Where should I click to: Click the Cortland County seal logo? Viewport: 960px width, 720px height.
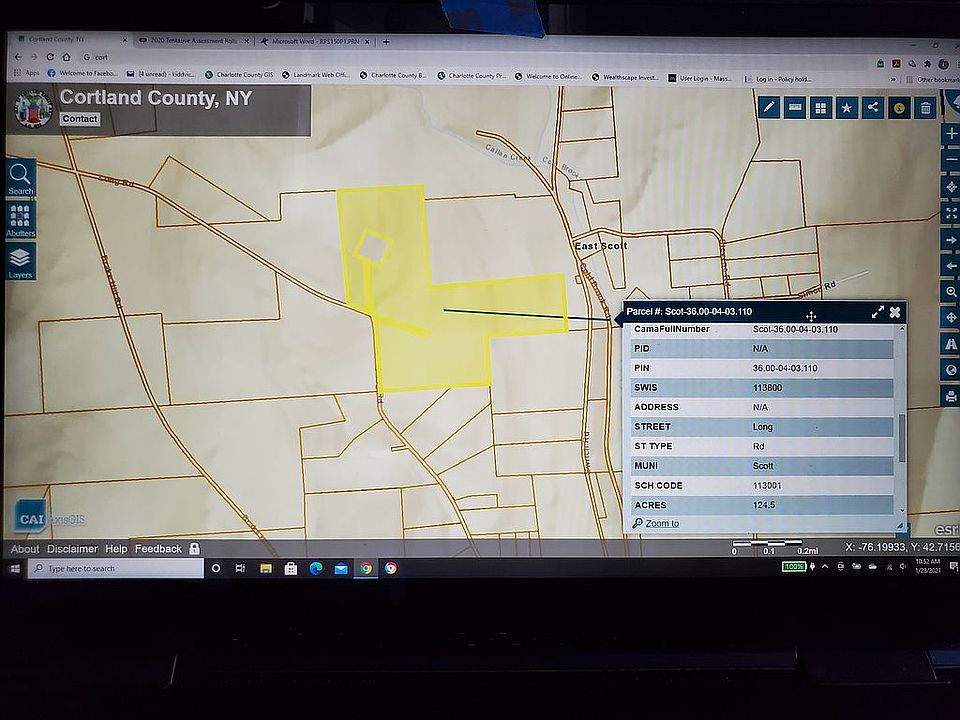[x=33, y=109]
